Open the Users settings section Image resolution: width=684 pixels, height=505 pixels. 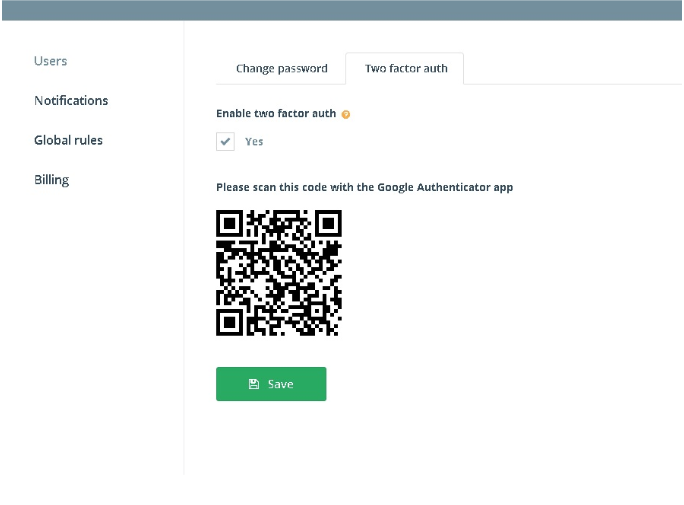pos(51,61)
